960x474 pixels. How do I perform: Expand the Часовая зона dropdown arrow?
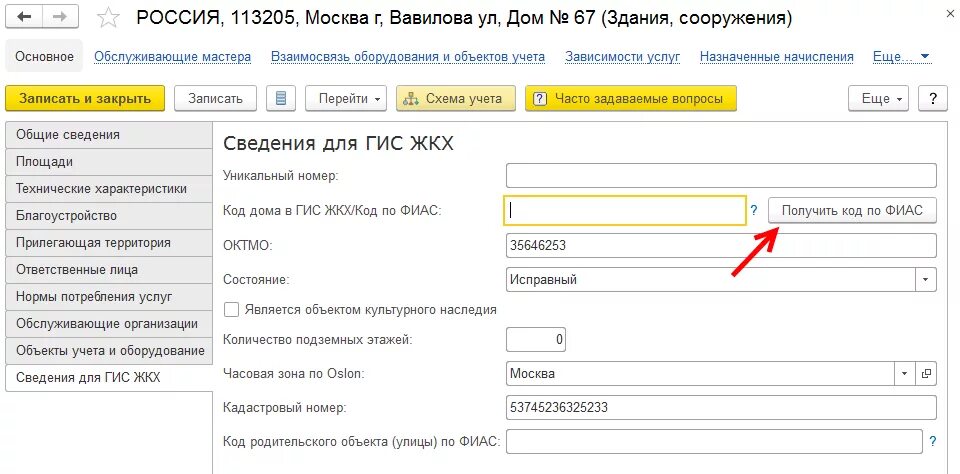point(904,374)
